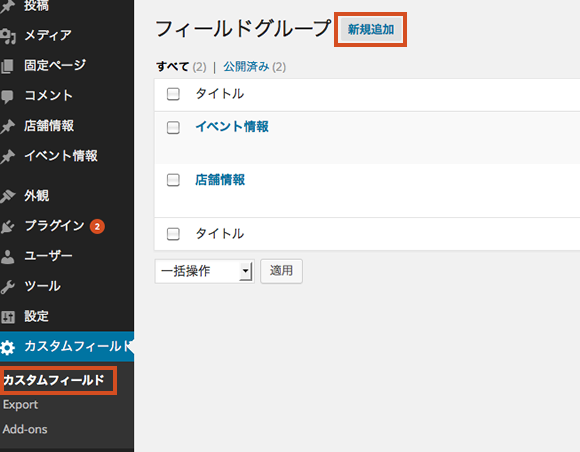Toggle select-all checkbox in table footer
This screenshot has height=452, width=580.
pos(173,234)
